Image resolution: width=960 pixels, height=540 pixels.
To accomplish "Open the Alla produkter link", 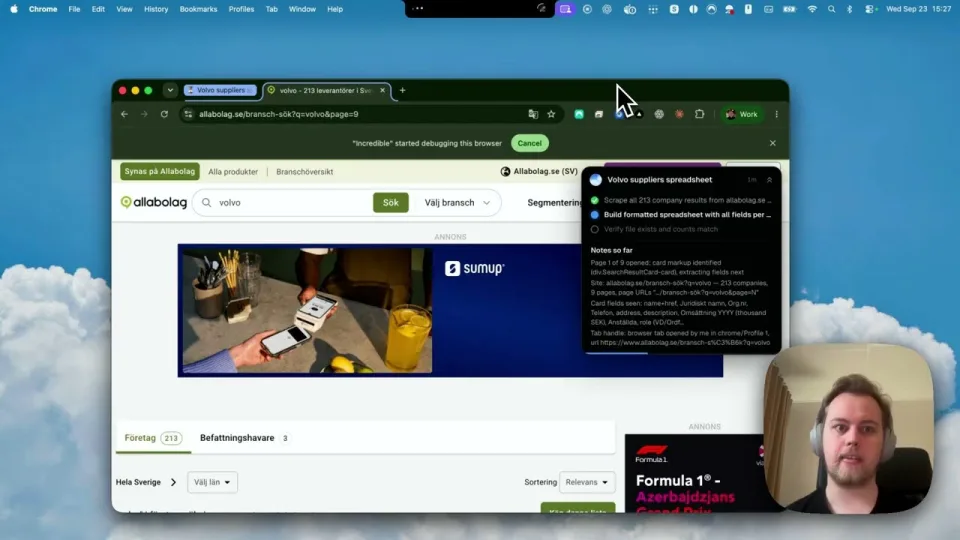I will tap(233, 172).
